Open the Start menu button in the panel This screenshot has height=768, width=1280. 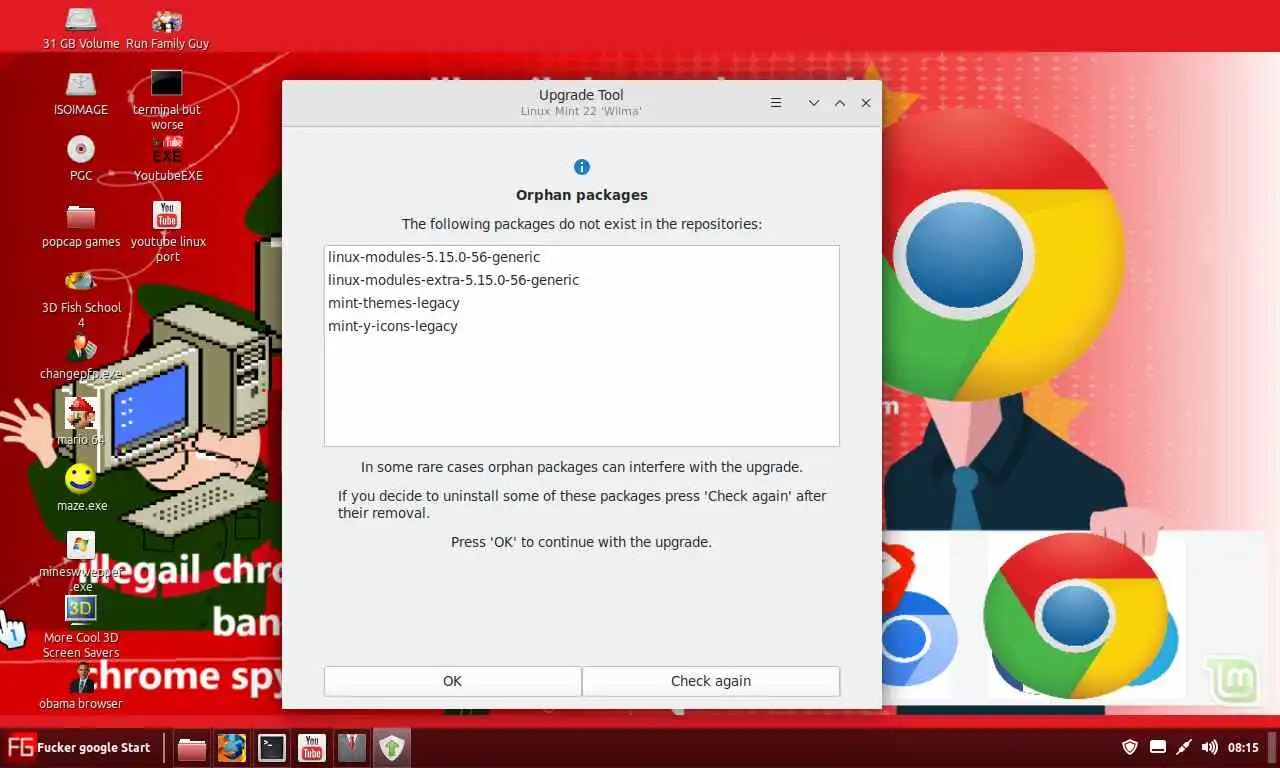pos(79,747)
